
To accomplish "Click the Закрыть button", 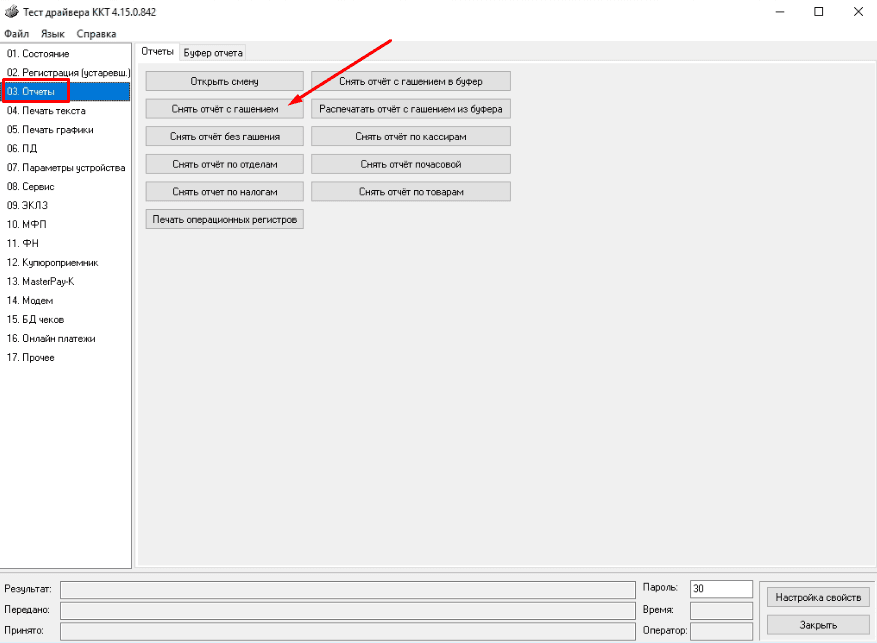I will 817,625.
